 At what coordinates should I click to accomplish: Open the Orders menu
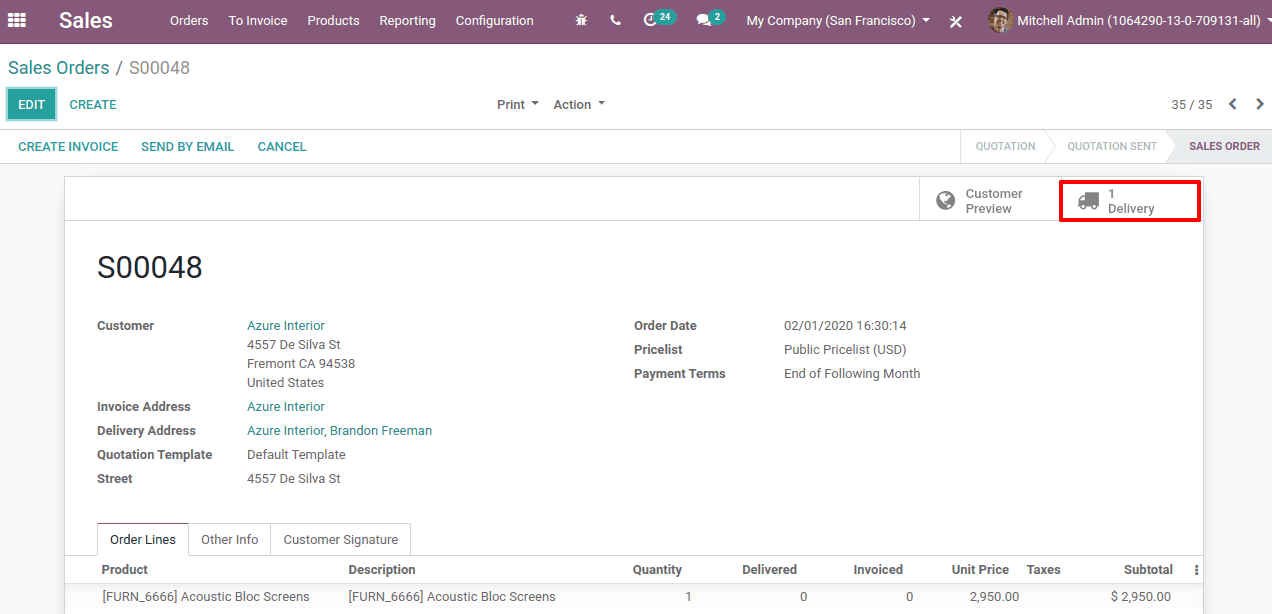pyautogui.click(x=189, y=20)
